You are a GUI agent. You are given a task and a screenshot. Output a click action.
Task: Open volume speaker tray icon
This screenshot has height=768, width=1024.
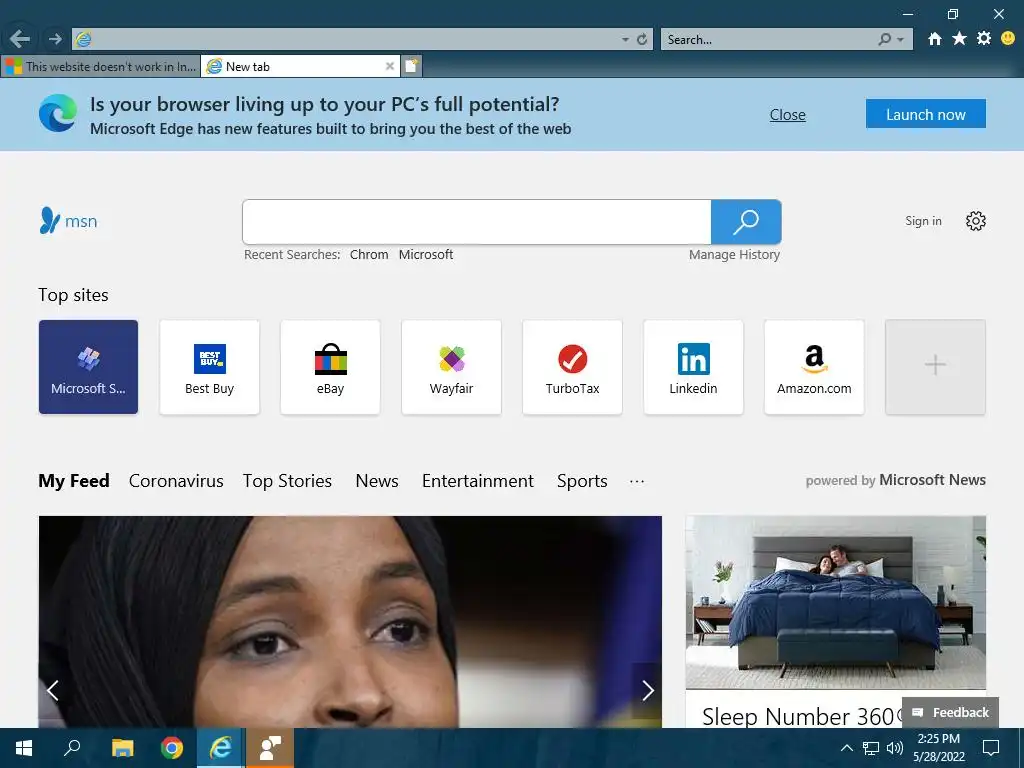(895, 748)
